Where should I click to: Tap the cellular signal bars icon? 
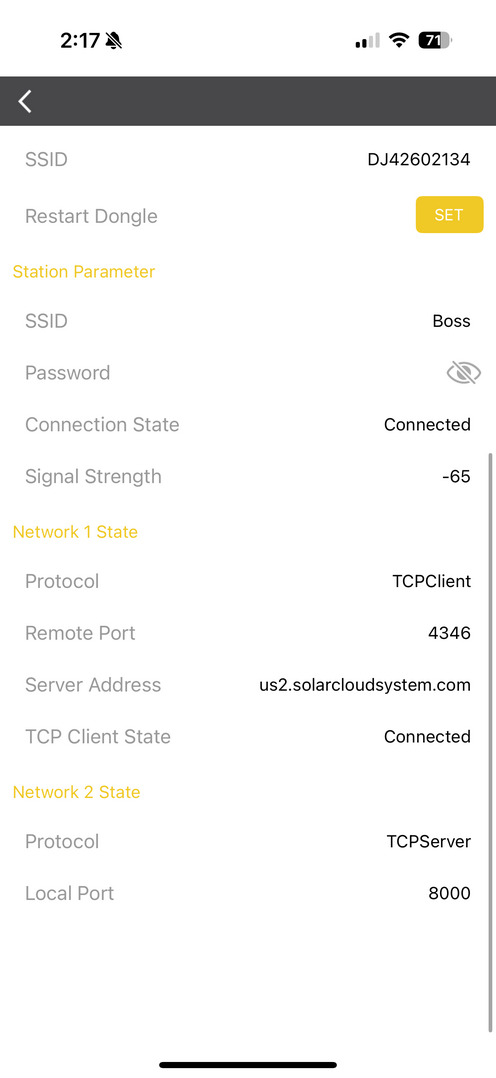click(x=367, y=41)
